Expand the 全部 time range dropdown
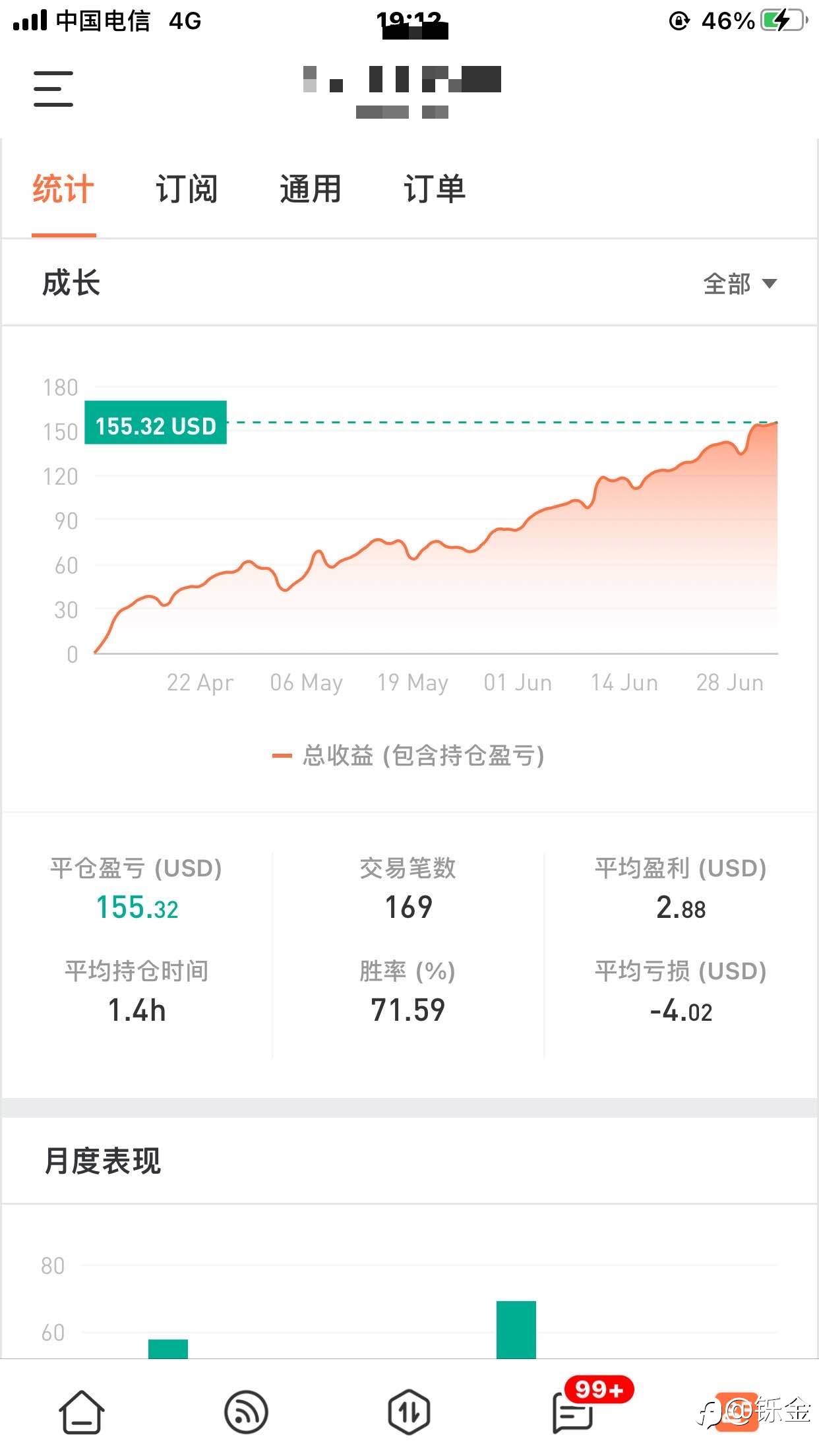The image size is (819, 1456). click(740, 284)
